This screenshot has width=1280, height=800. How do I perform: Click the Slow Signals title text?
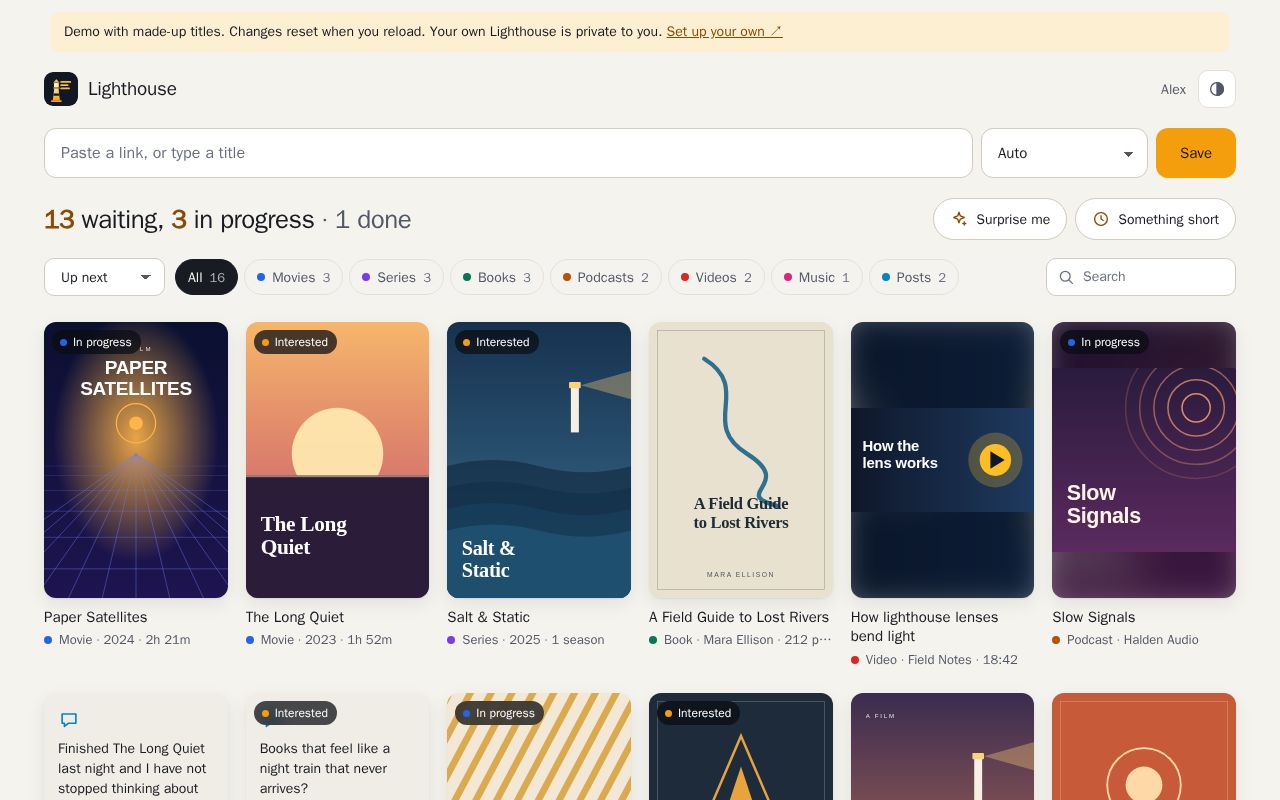(1094, 618)
